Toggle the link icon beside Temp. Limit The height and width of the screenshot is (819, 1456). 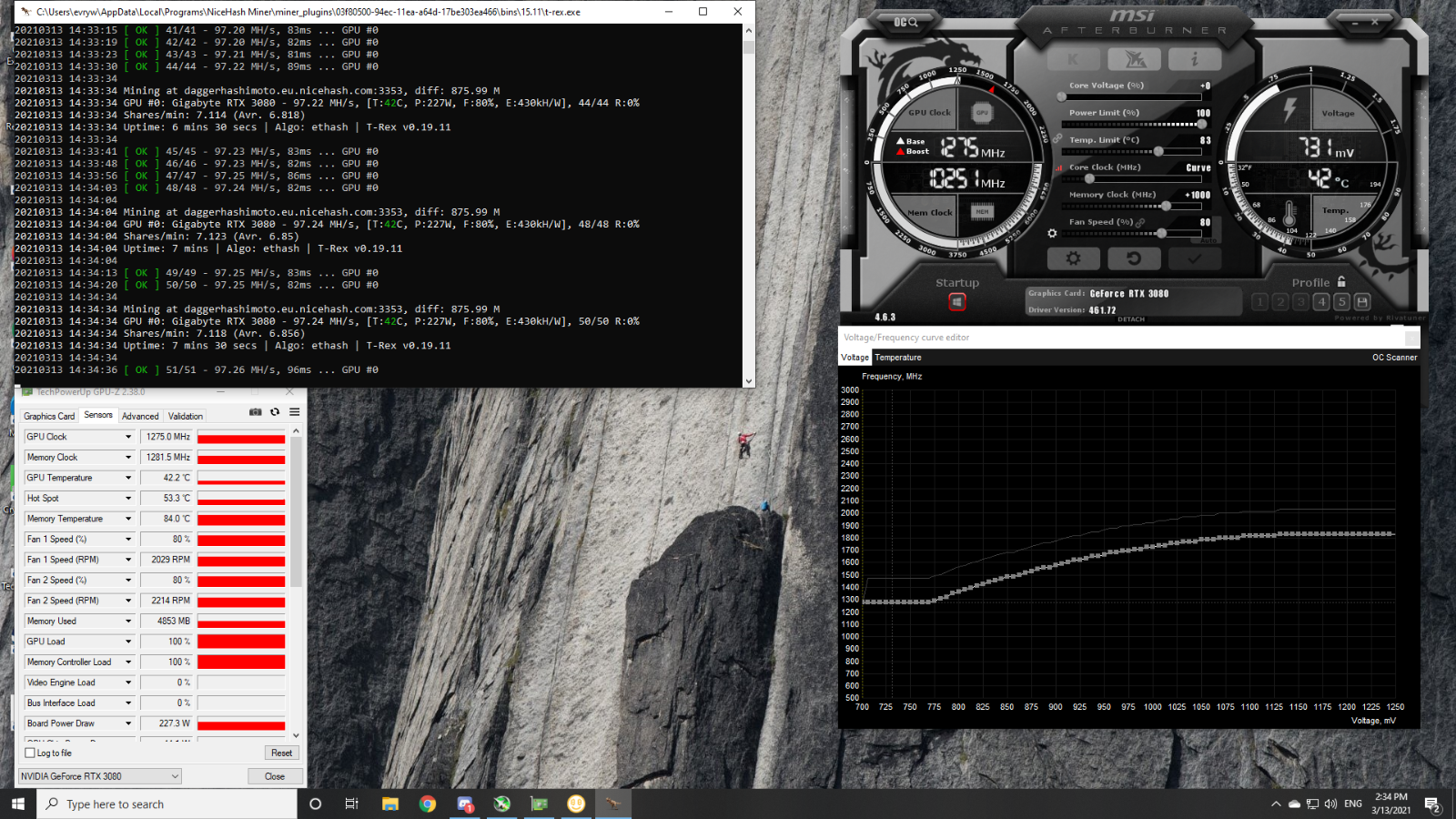click(x=1057, y=138)
